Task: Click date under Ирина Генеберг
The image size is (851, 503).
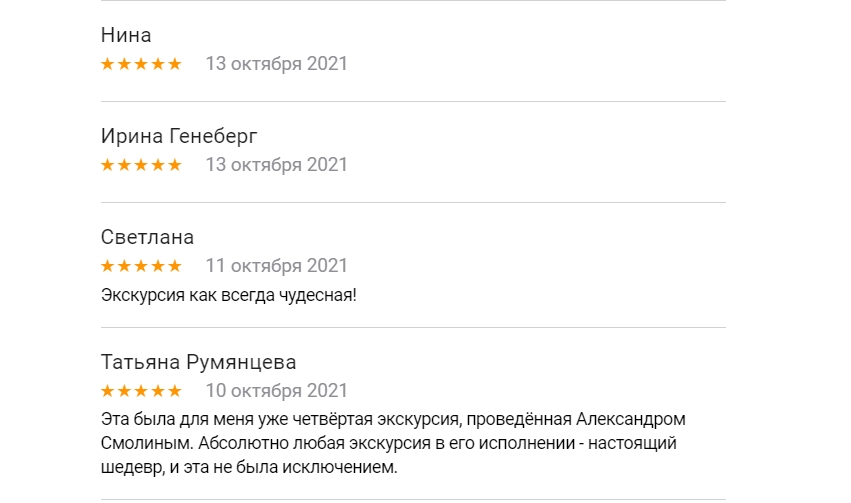Action: [277, 165]
